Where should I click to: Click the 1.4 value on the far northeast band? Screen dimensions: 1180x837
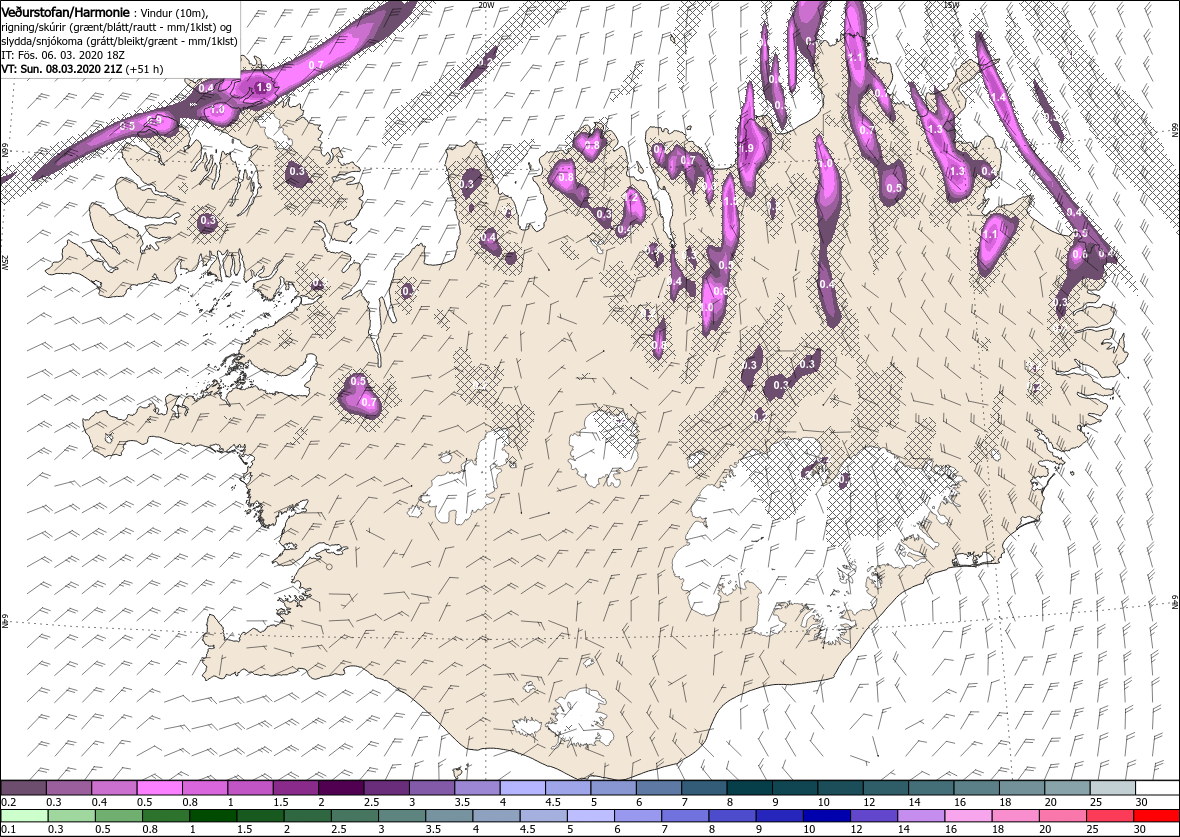coord(998,98)
